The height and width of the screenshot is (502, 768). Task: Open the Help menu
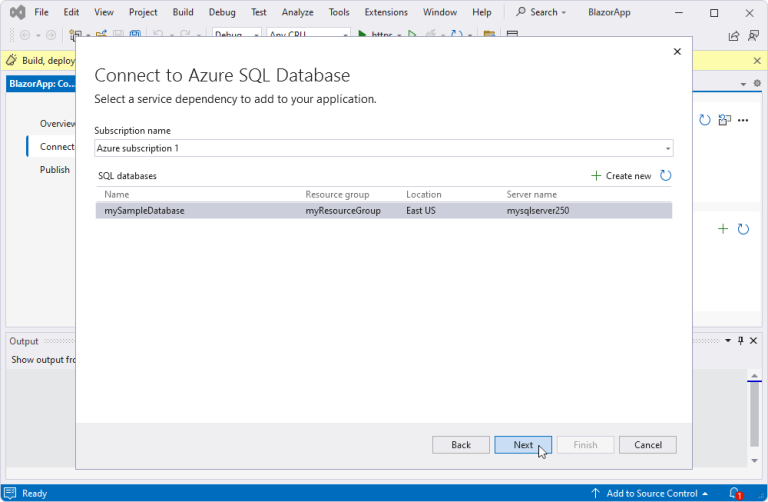(481, 12)
